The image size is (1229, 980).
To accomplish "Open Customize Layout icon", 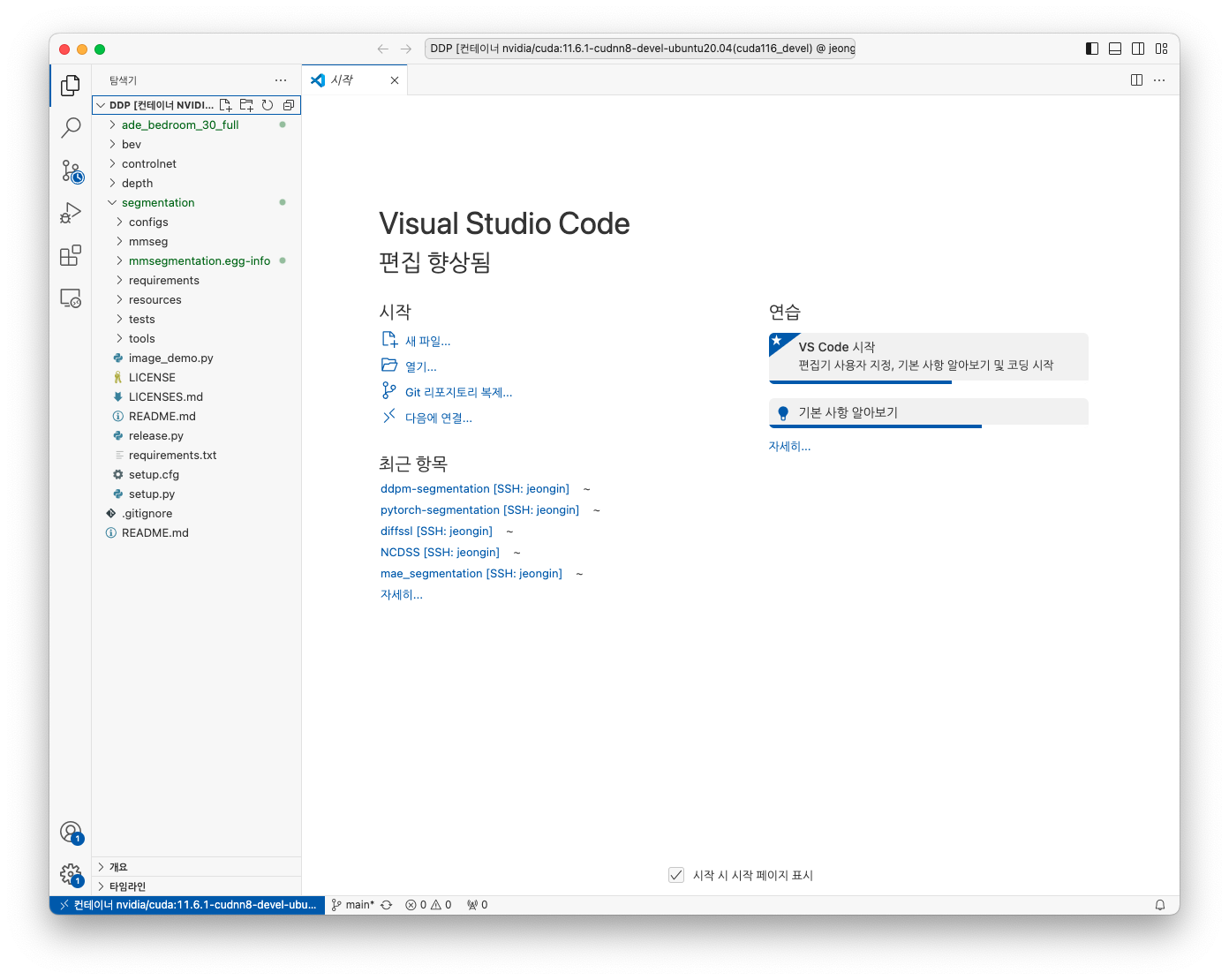I will 1161,49.
